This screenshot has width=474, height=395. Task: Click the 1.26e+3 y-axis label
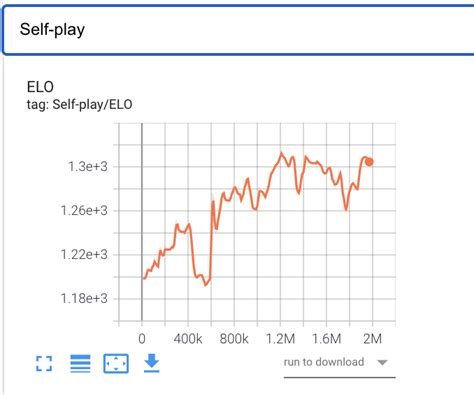coord(84,210)
